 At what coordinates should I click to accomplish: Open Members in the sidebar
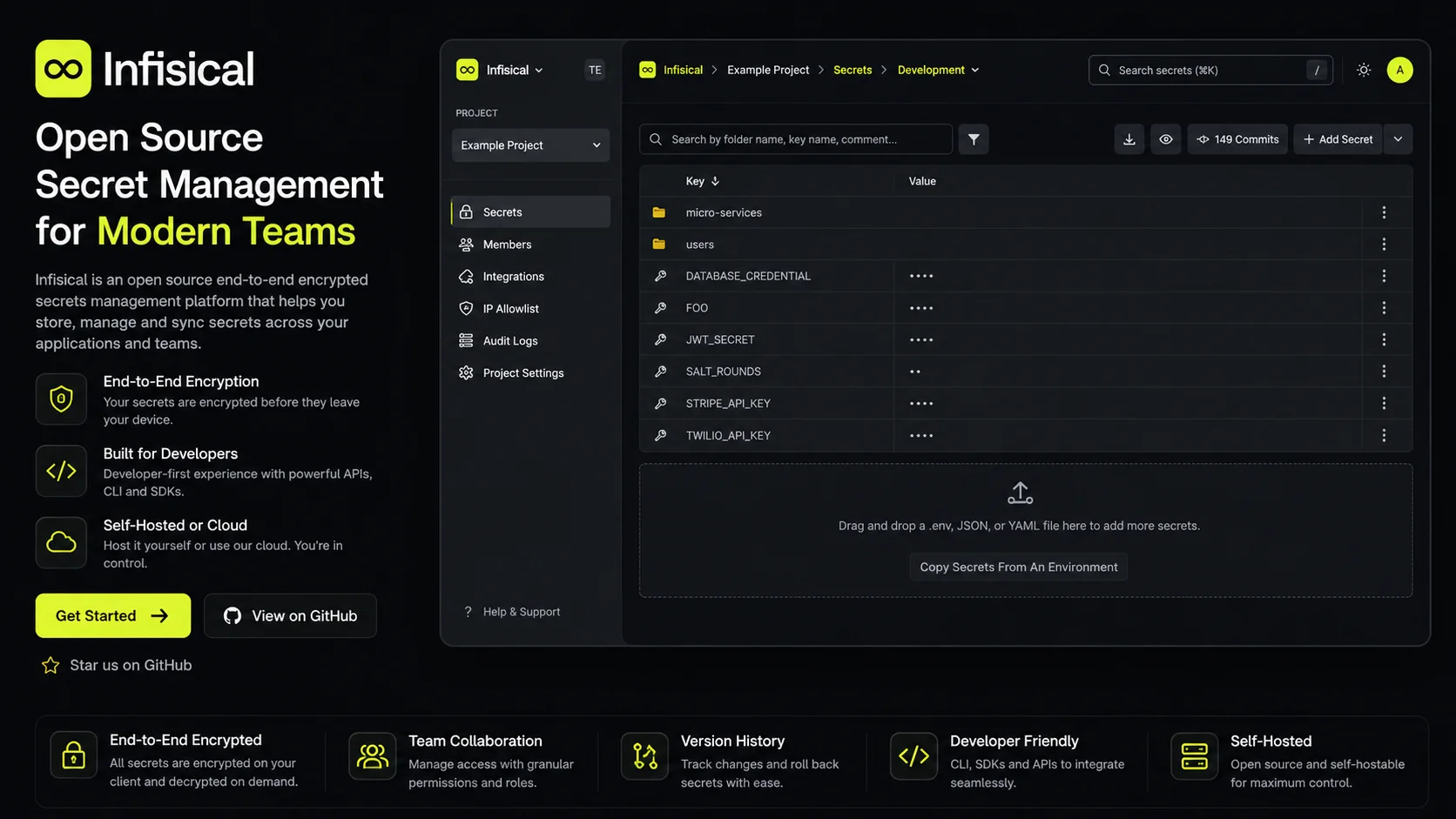click(530, 245)
